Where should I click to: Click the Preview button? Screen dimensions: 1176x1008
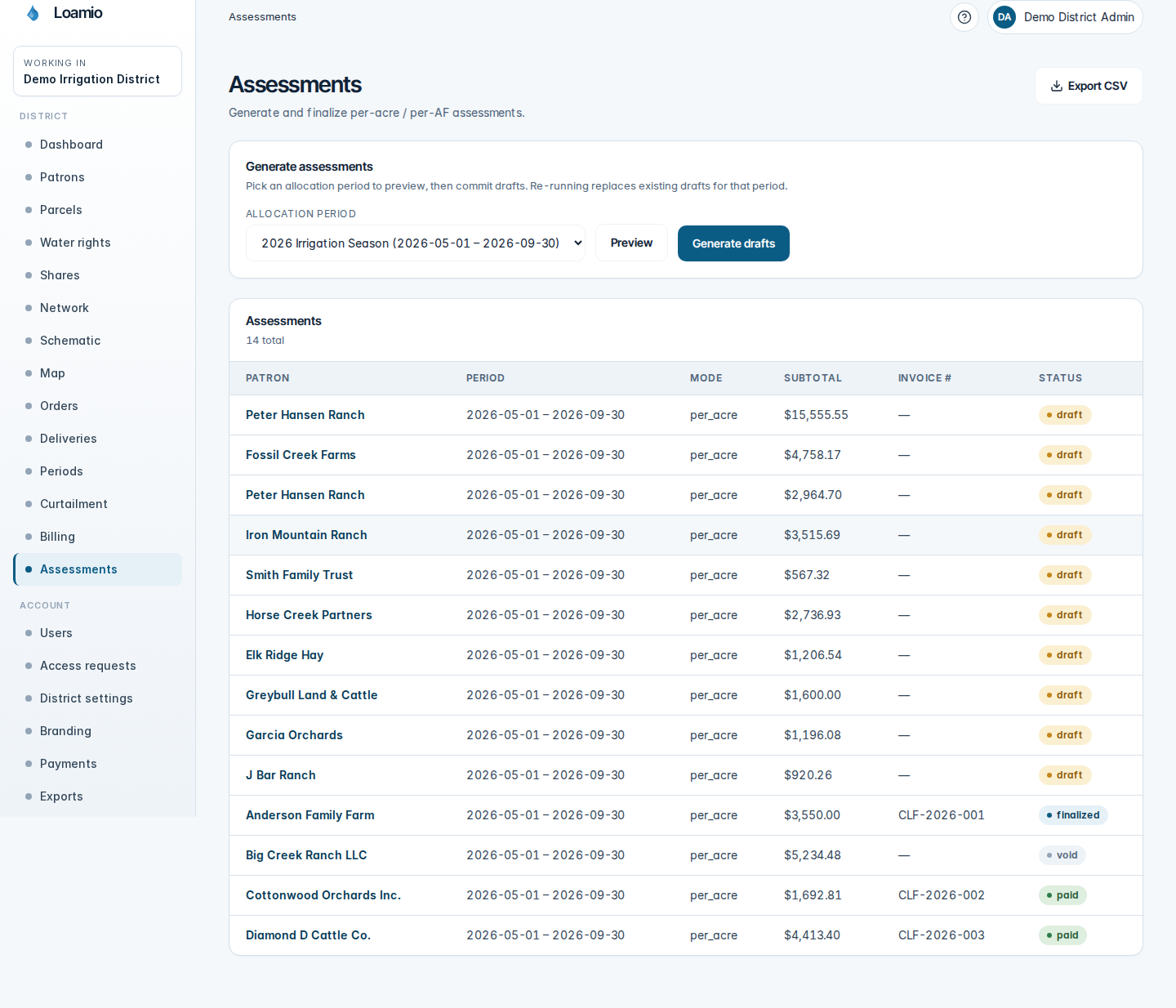click(631, 243)
